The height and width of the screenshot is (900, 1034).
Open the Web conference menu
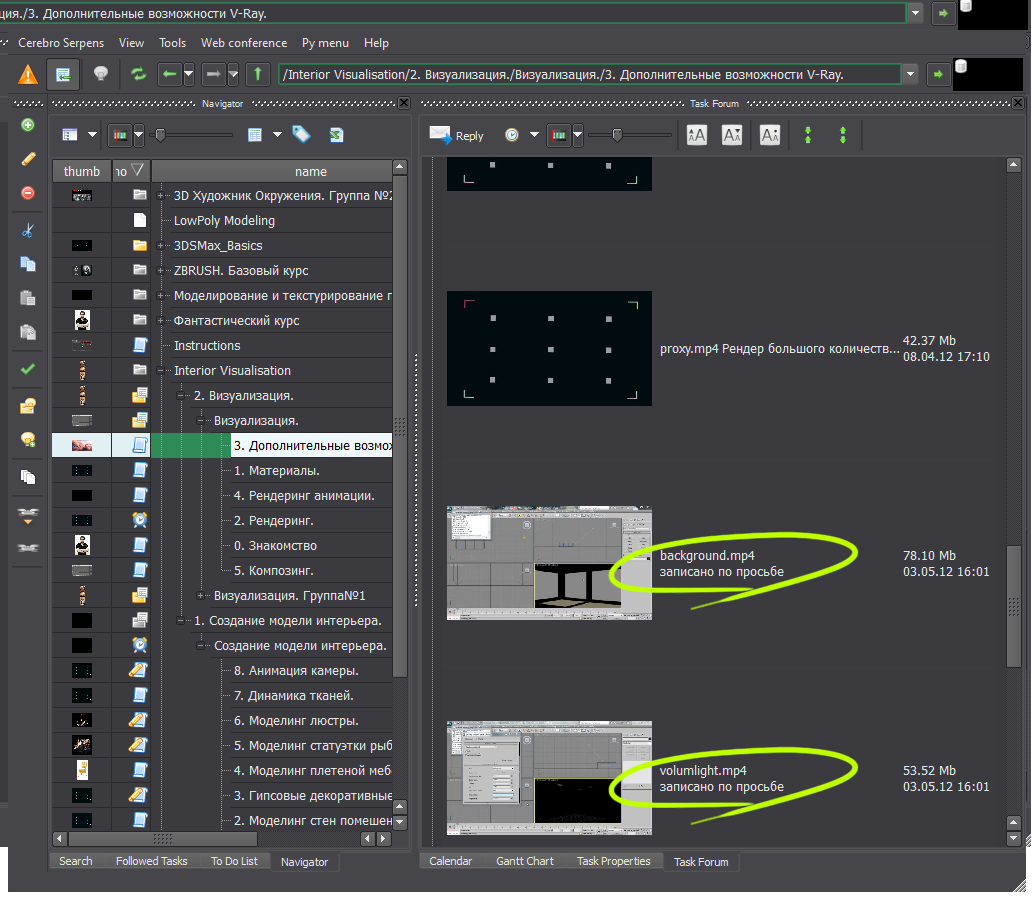(x=243, y=43)
